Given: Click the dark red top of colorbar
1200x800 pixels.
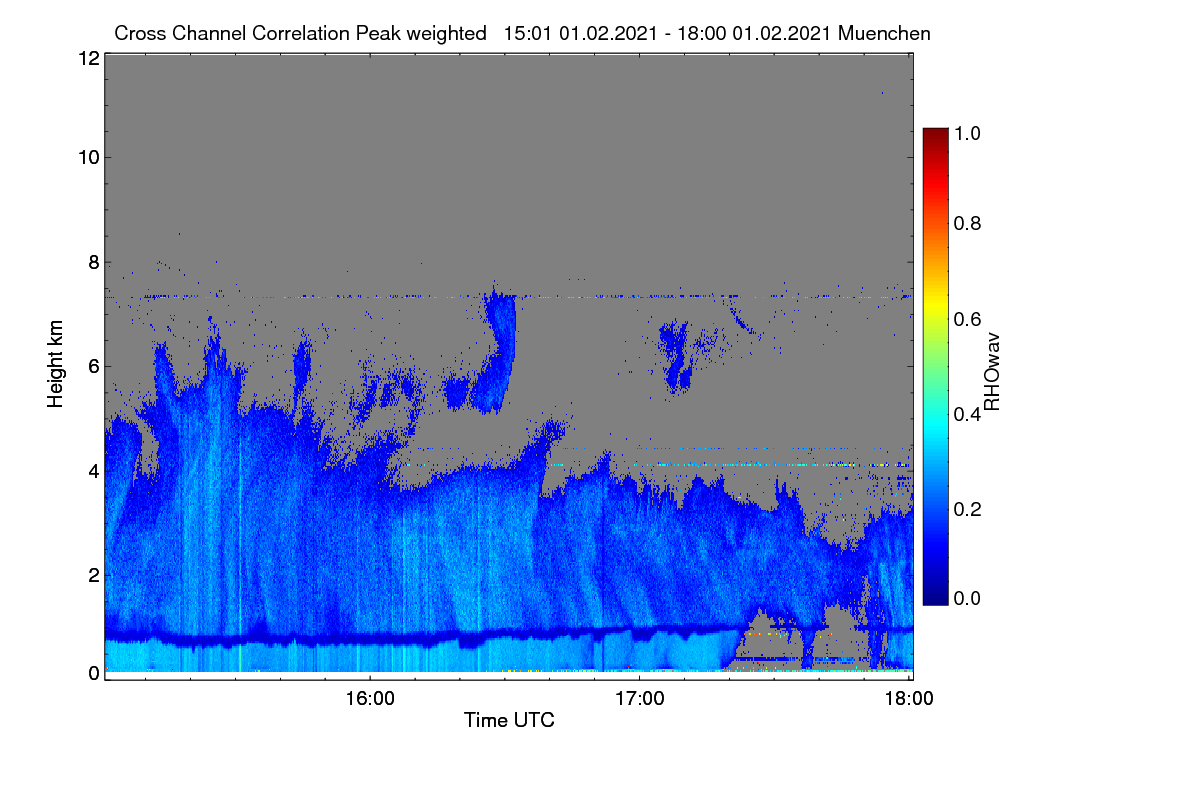Looking at the screenshot, I should tap(934, 134).
